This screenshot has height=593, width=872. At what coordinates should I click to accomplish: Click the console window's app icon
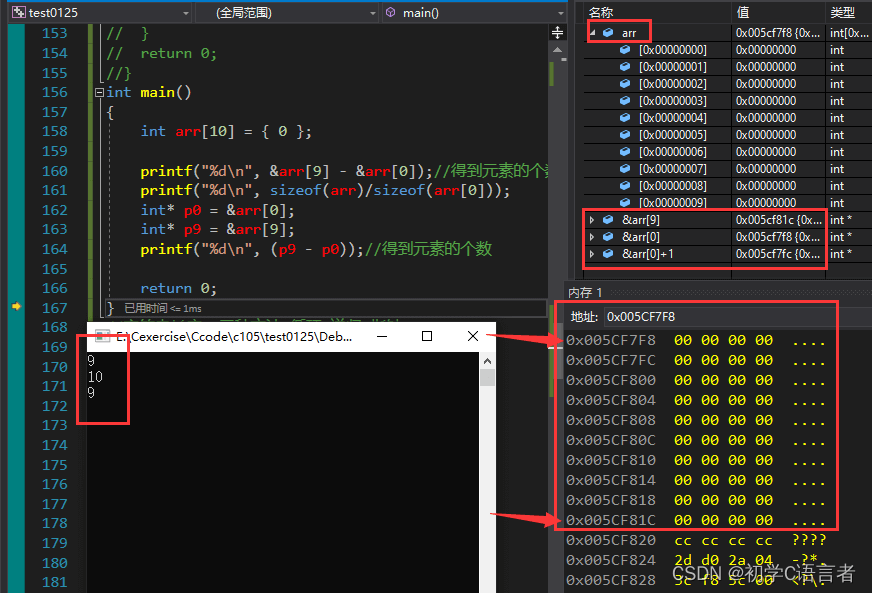click(100, 337)
